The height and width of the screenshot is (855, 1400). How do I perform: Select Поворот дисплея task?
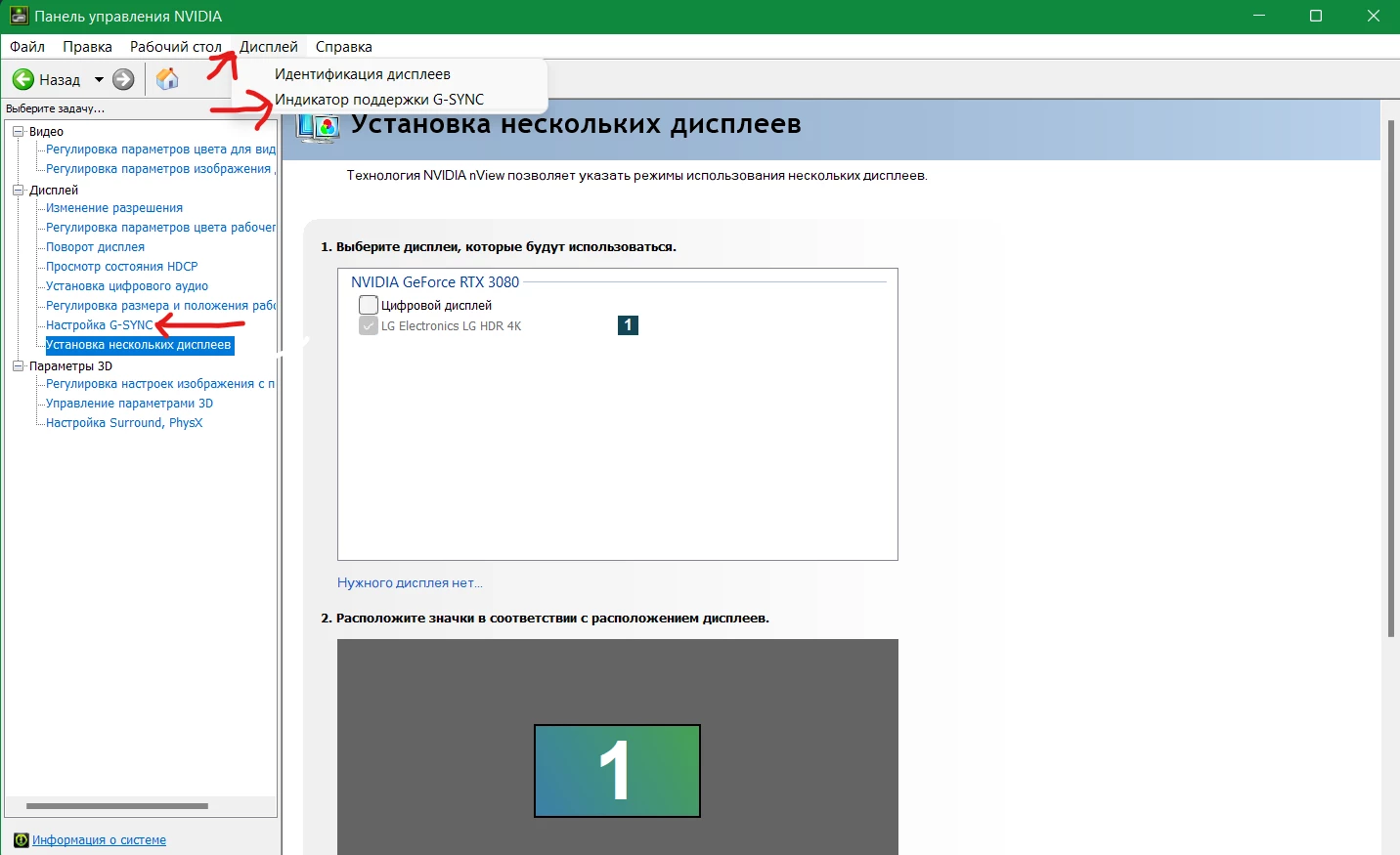(95, 247)
